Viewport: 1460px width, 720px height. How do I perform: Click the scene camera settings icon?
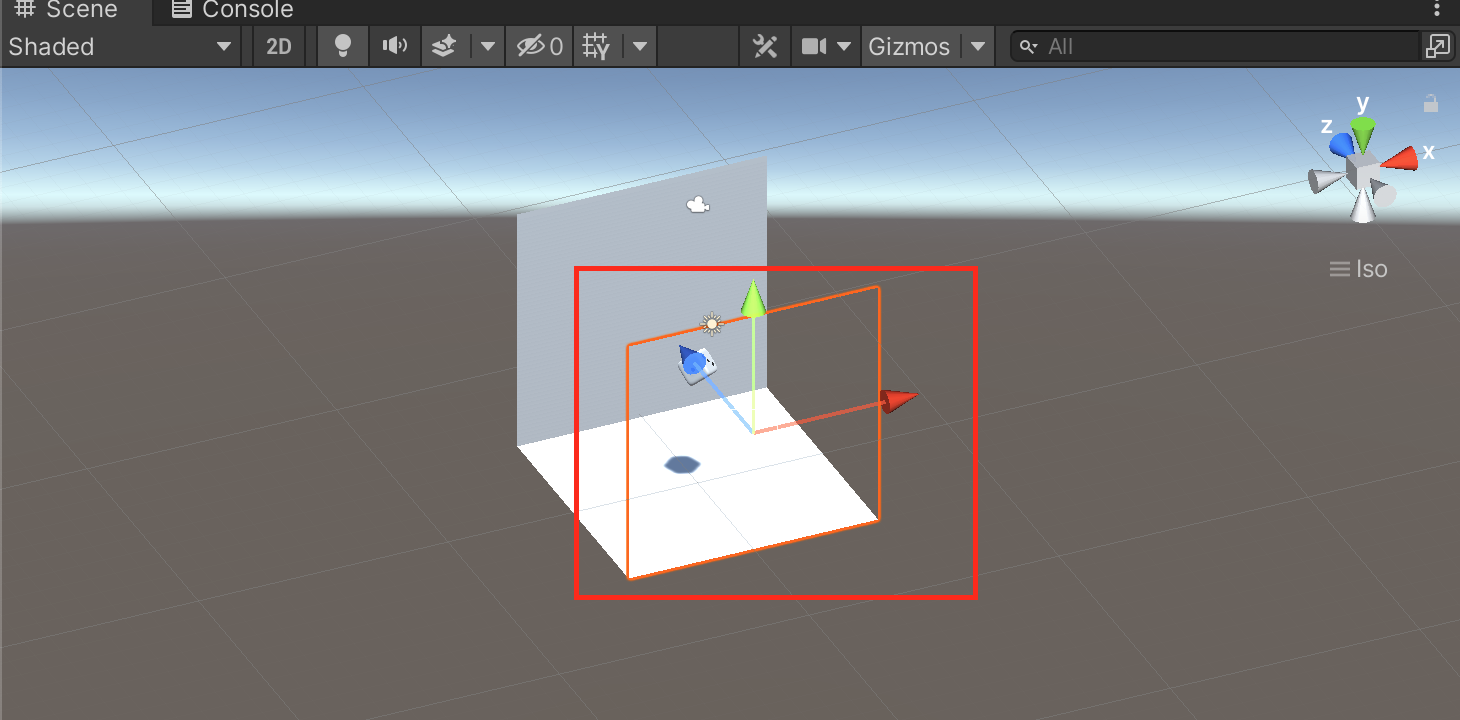(815, 47)
